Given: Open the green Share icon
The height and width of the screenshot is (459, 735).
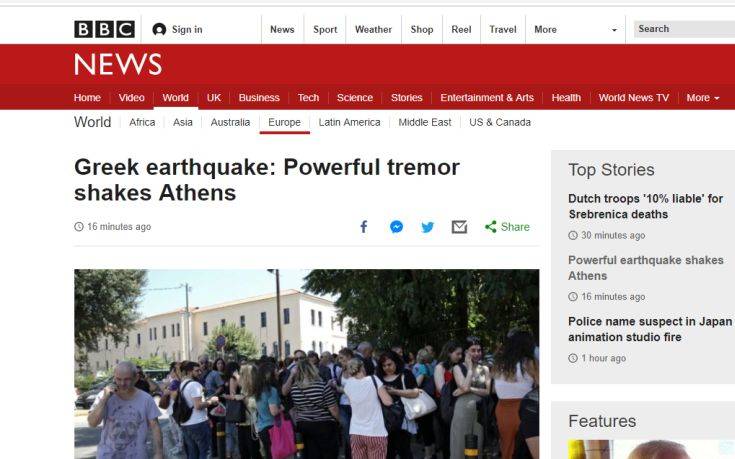Looking at the screenshot, I should pos(491,227).
